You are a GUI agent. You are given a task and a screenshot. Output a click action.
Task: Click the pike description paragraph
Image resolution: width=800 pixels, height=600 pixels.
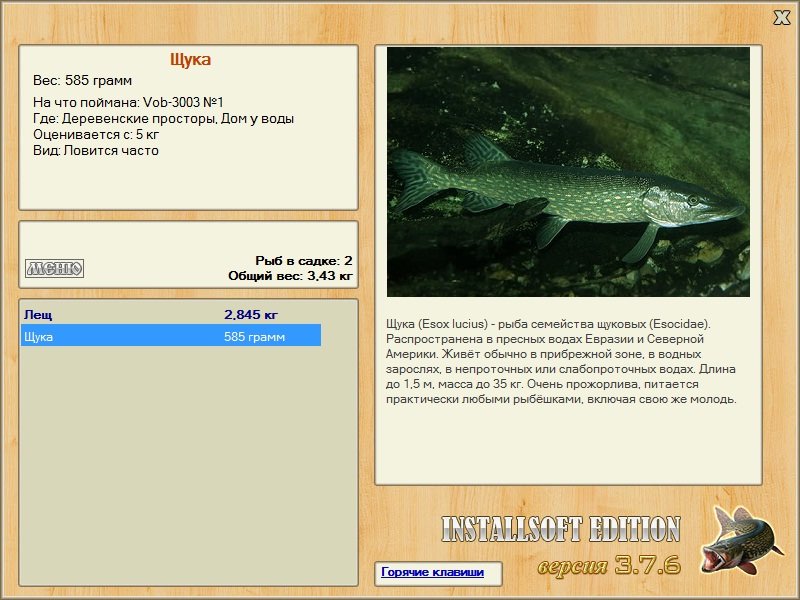click(561, 361)
